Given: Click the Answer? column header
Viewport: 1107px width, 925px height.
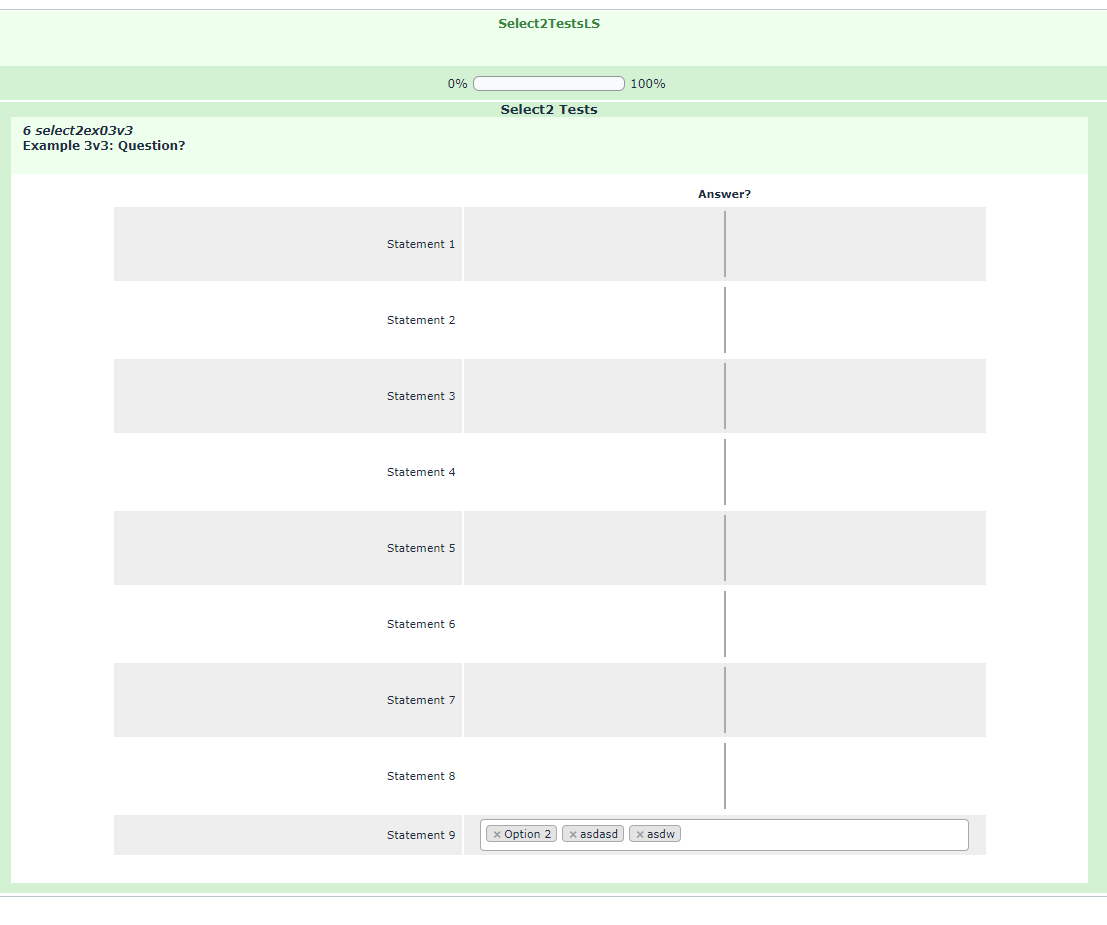Looking at the screenshot, I should pyautogui.click(x=724, y=194).
